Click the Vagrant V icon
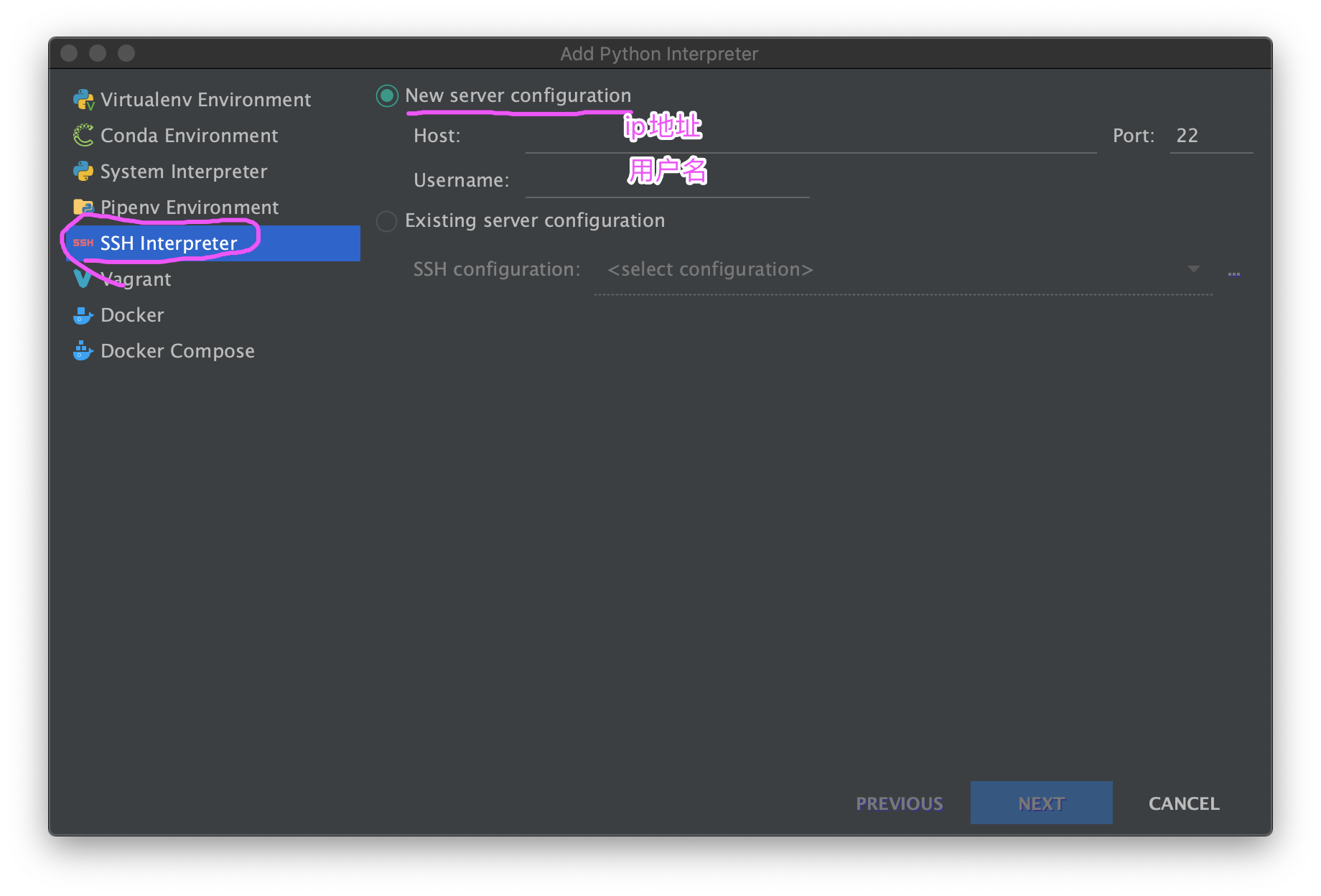This screenshot has width=1321, height=896. [83, 279]
